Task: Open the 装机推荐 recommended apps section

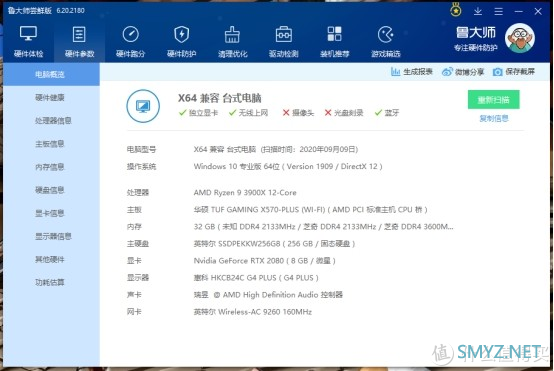Action: point(334,42)
